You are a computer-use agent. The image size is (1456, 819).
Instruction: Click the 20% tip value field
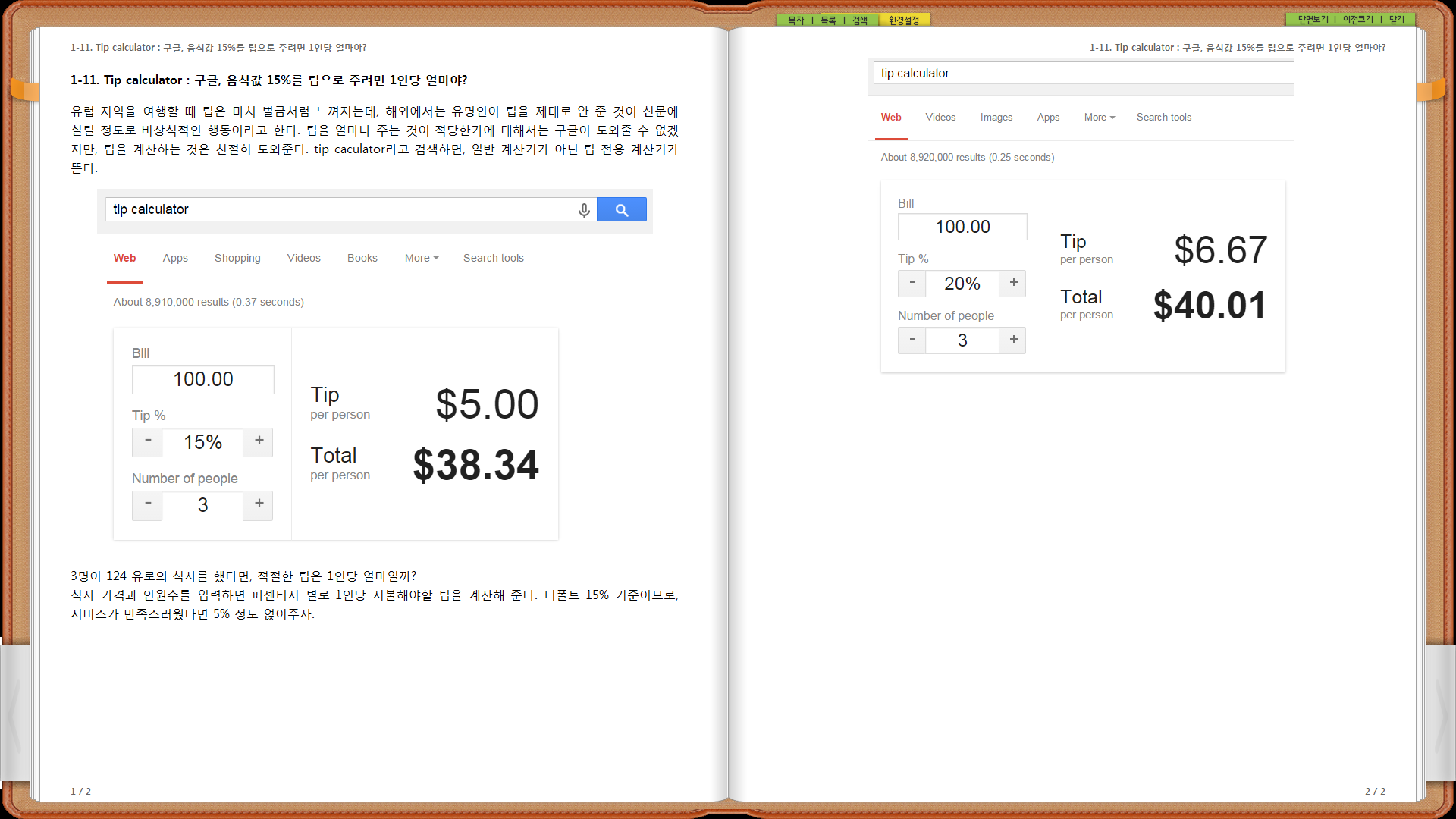tap(962, 284)
